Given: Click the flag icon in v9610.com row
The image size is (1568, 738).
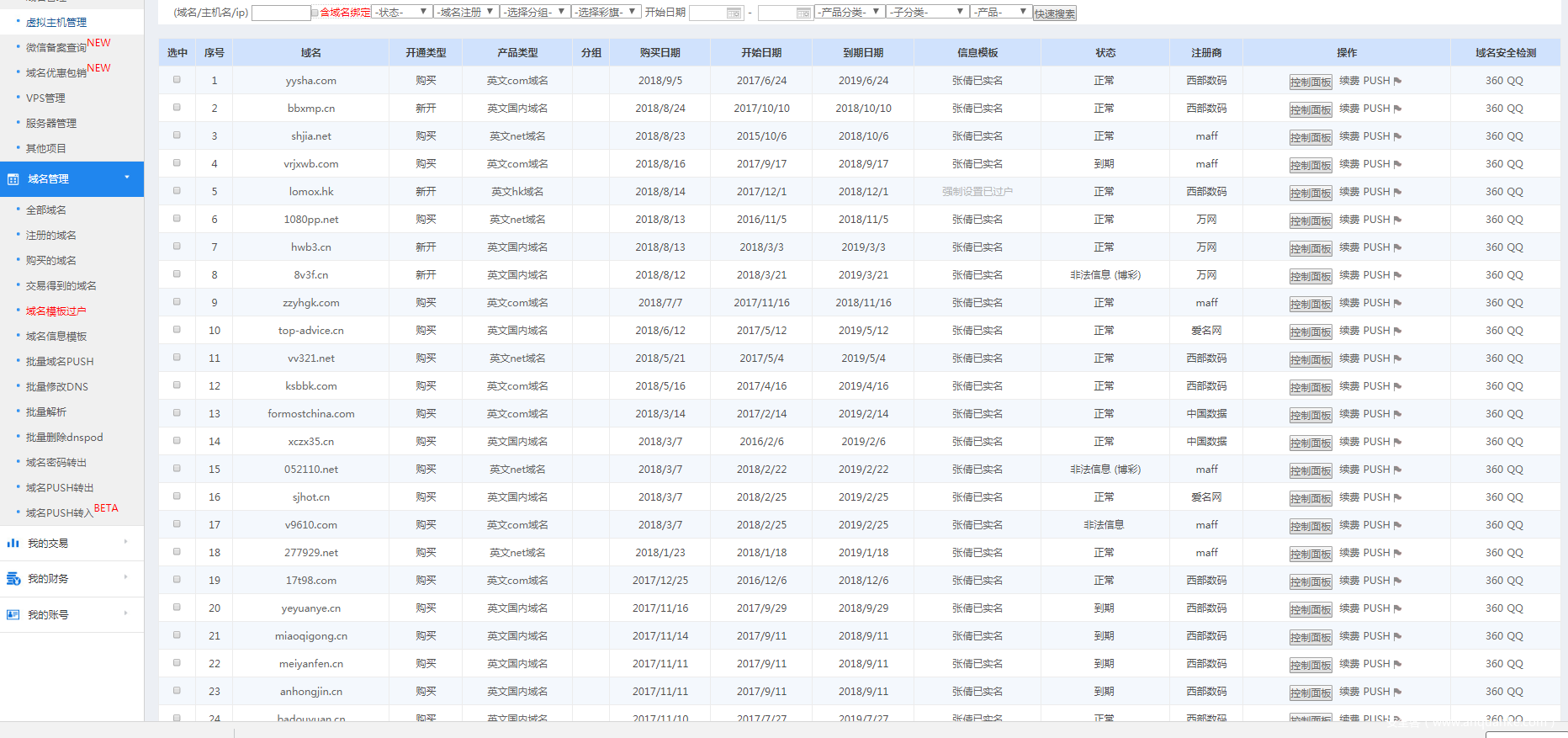Looking at the screenshot, I should [1397, 526].
